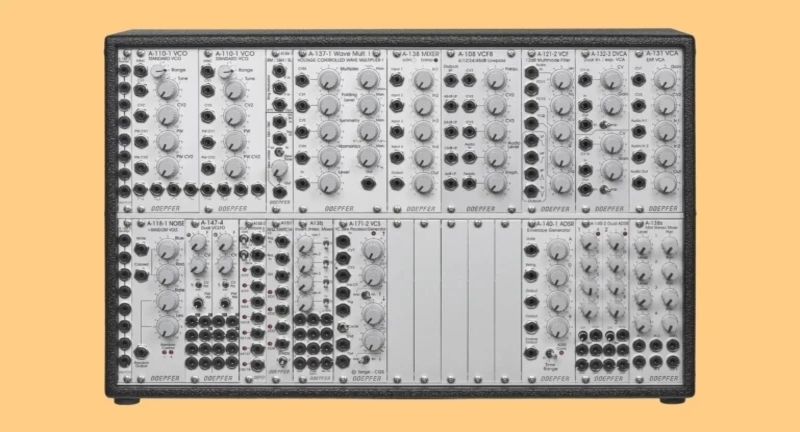Click the Red knob on the A-118-1 Noise module
800x432 pixels.
(x=167, y=275)
